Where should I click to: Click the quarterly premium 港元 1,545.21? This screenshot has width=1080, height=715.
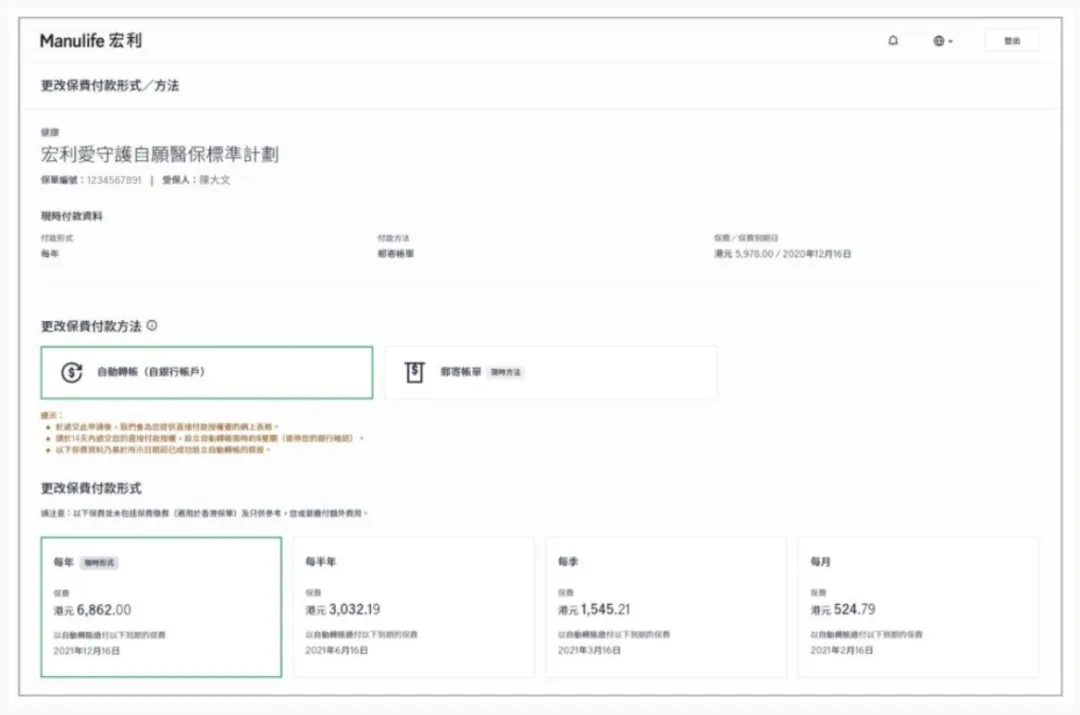click(x=594, y=609)
